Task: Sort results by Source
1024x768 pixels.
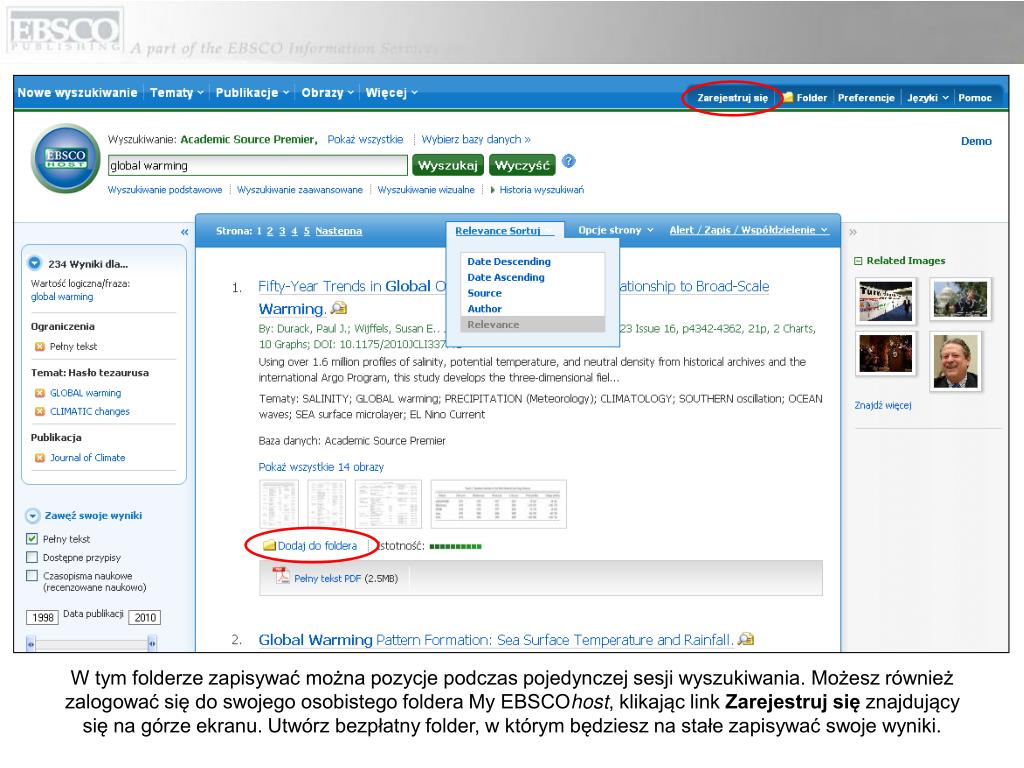Action: [484, 293]
